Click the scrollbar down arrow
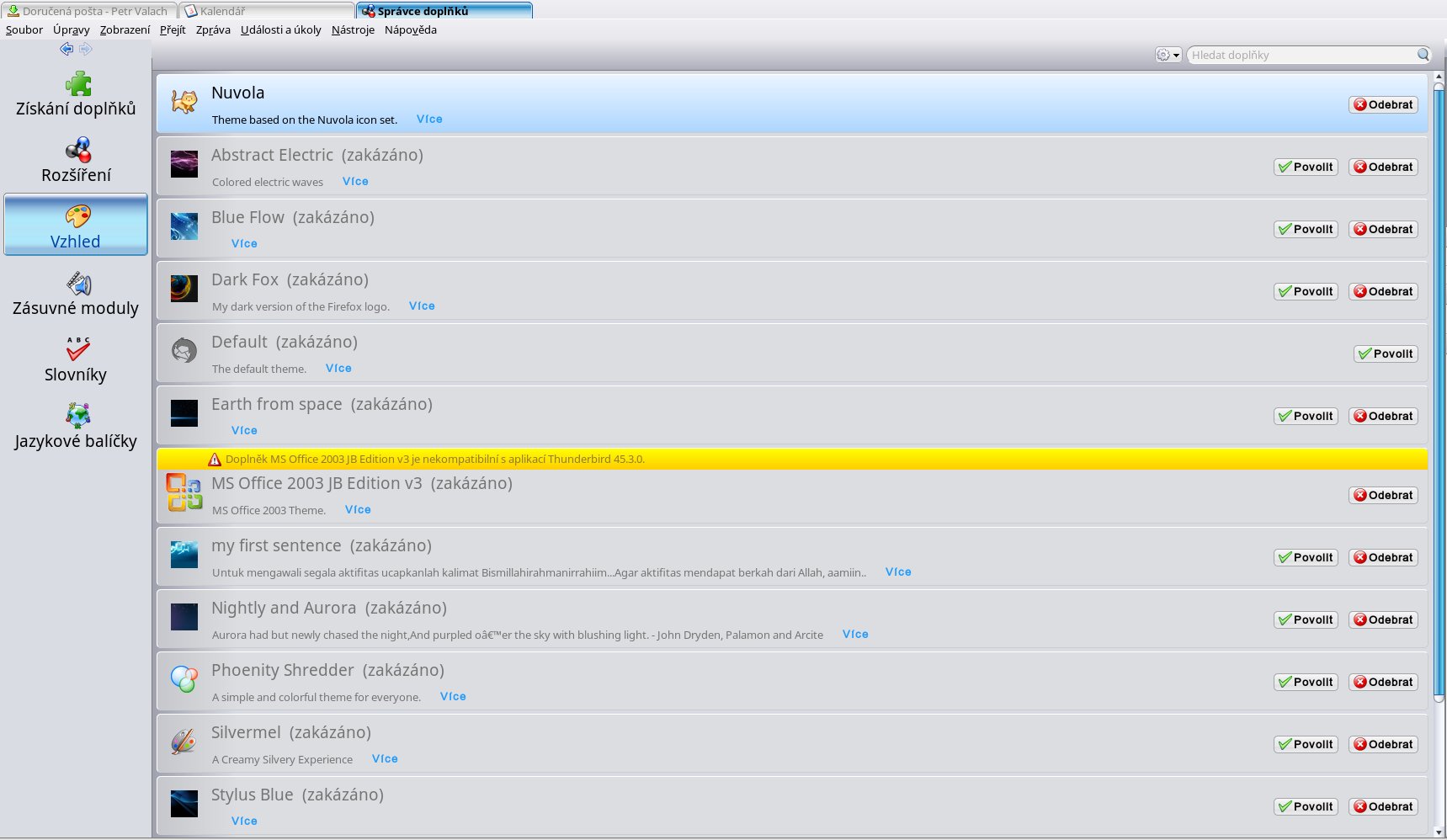The height and width of the screenshot is (840, 1447). click(x=1439, y=831)
